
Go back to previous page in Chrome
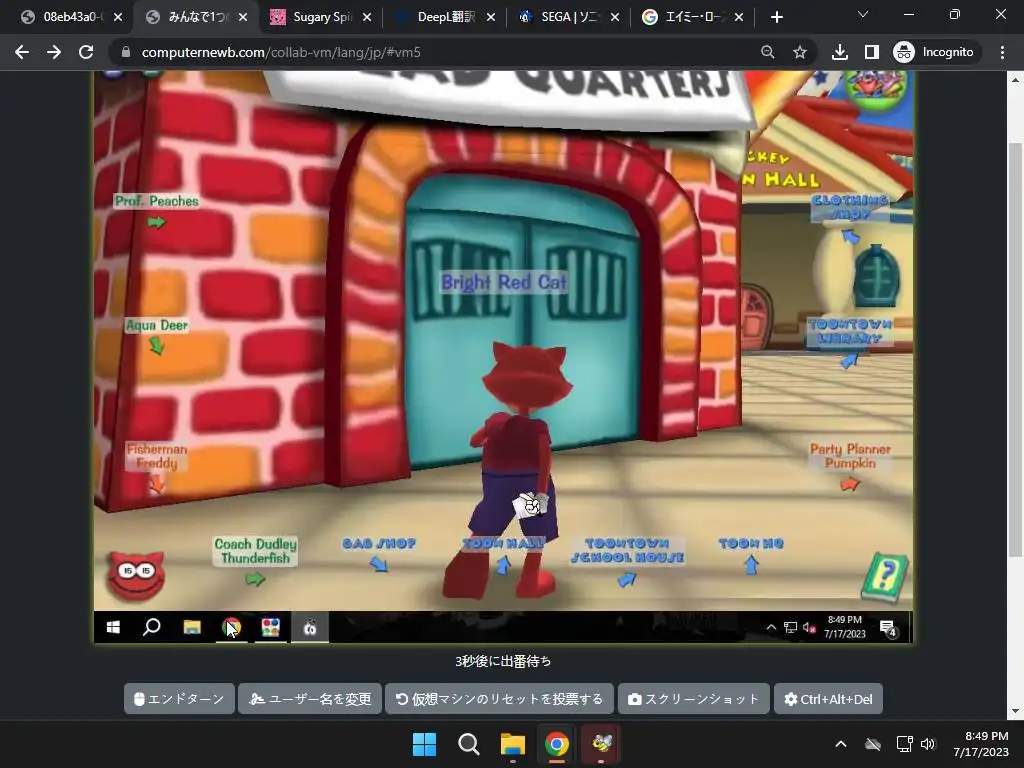coord(22,52)
